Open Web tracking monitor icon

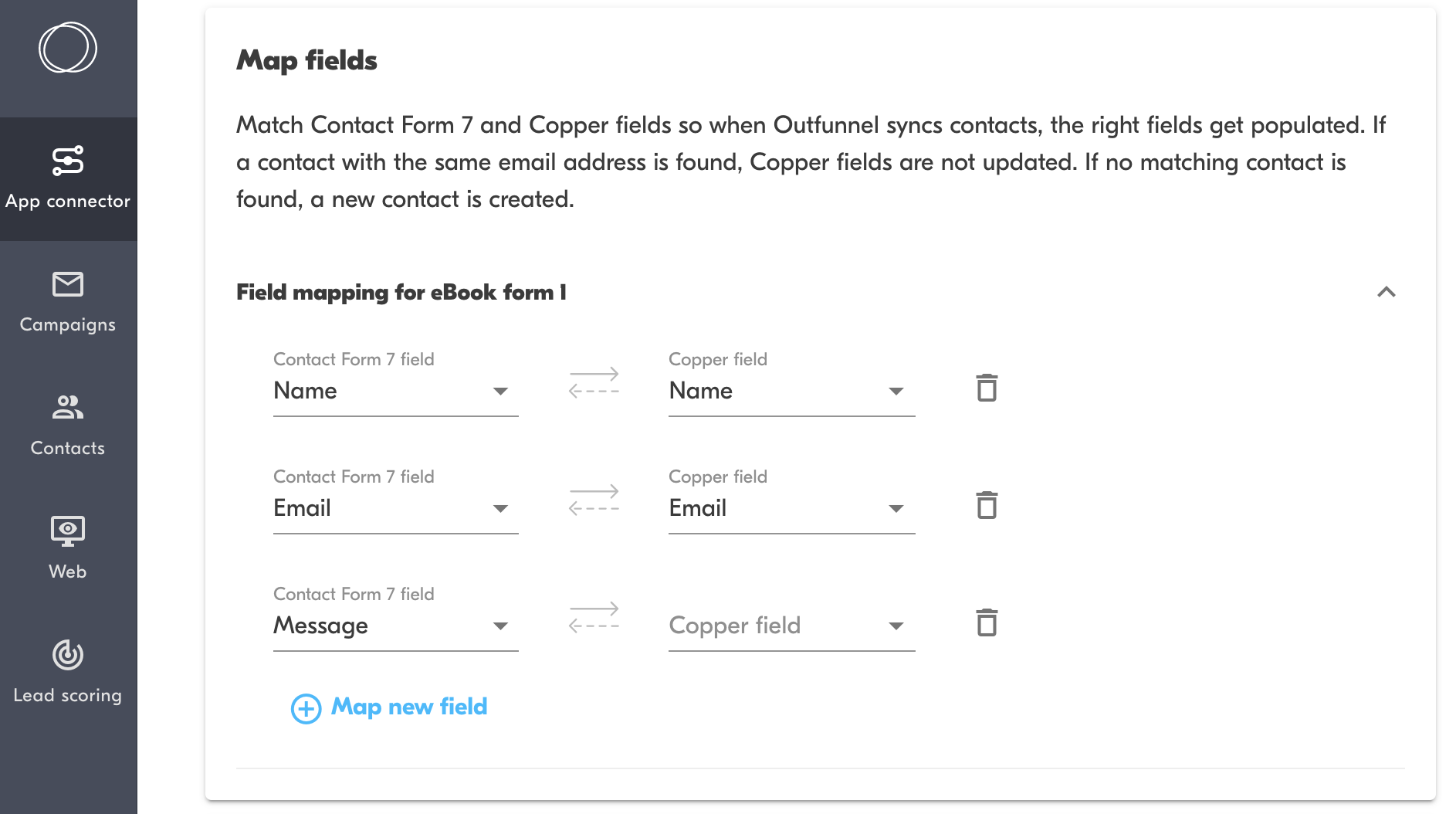click(68, 531)
